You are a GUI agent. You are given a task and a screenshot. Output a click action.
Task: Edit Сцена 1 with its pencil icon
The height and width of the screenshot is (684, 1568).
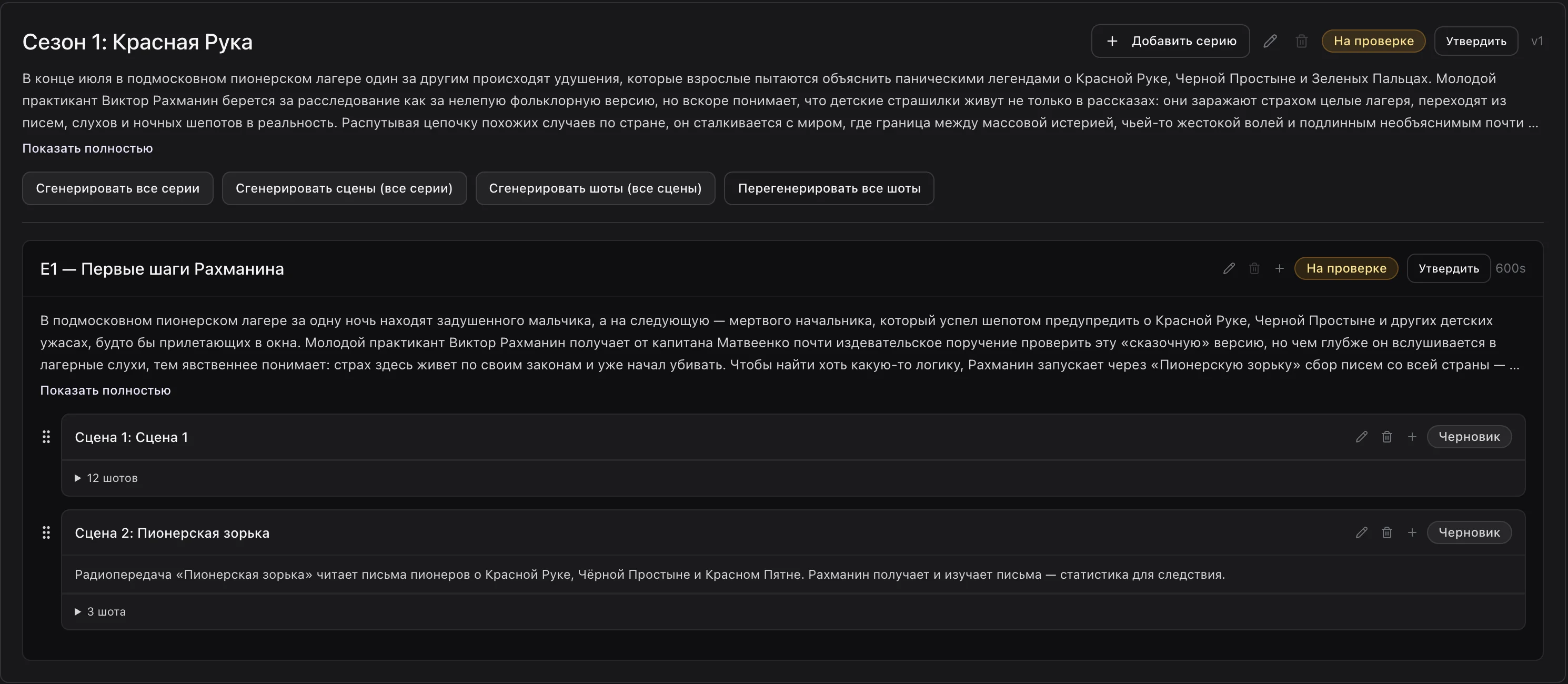tap(1362, 436)
